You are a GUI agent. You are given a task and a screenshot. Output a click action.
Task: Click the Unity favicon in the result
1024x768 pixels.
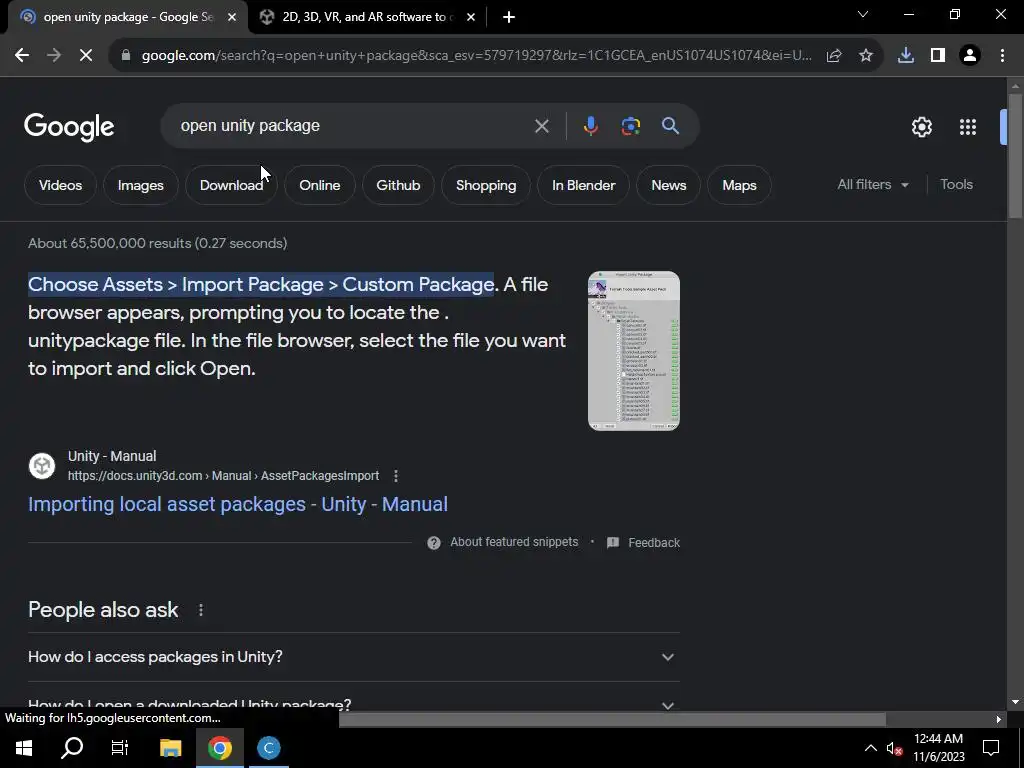(x=42, y=466)
